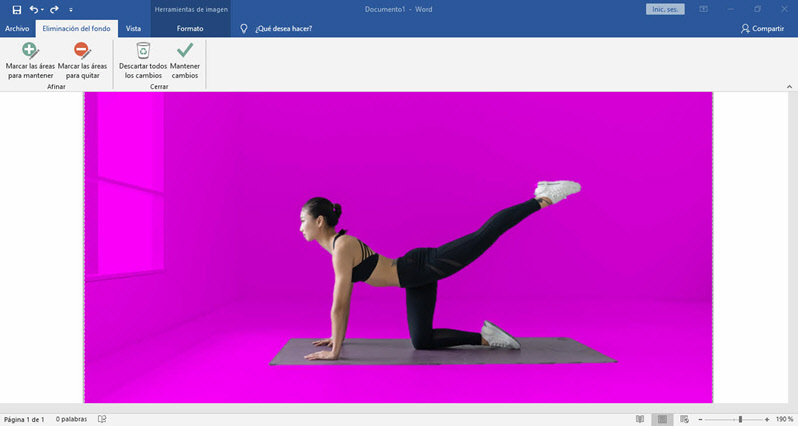
Task: Open ribbon display options icon
Action: 703,9
